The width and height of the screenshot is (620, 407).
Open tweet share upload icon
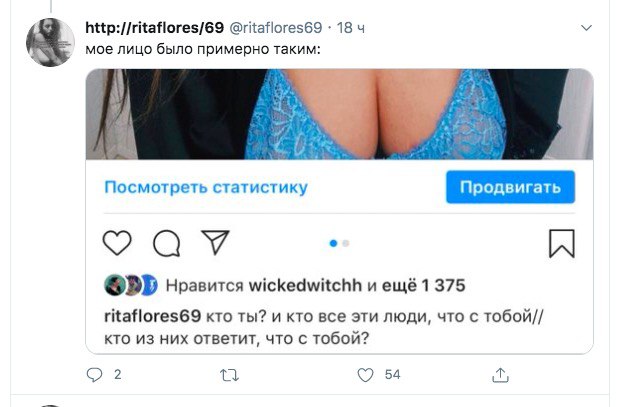pyautogui.click(x=500, y=375)
